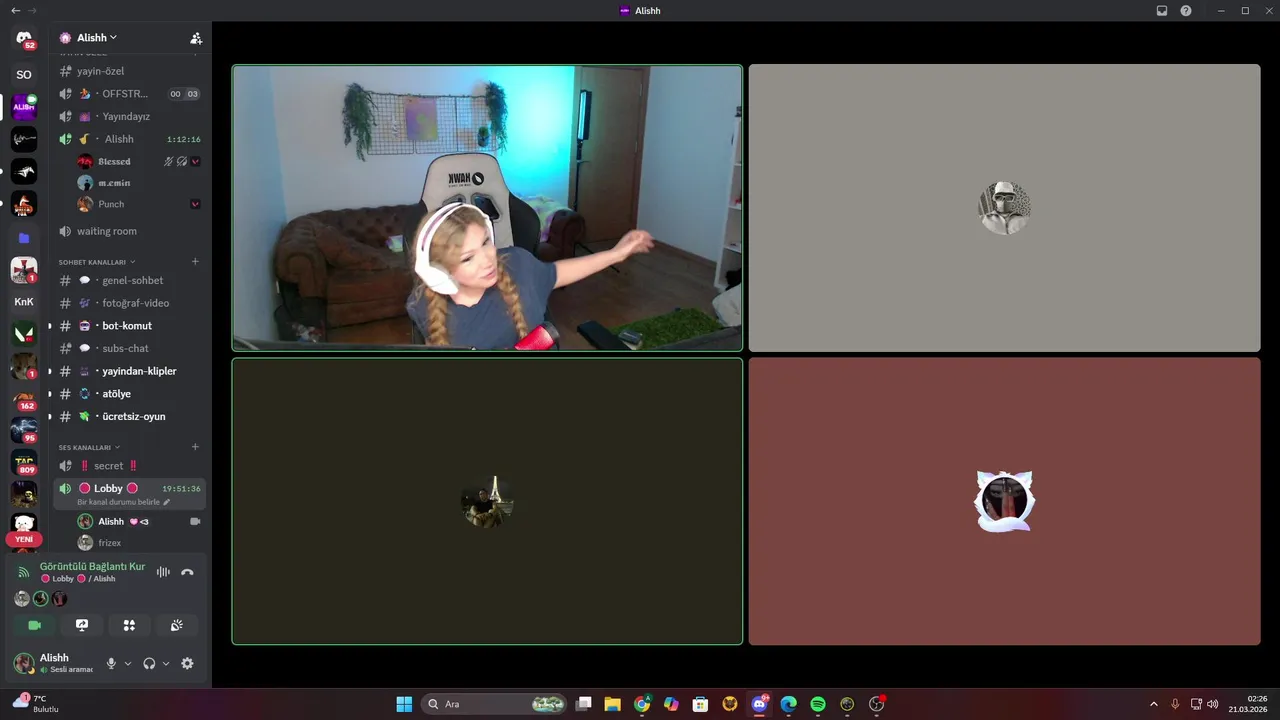Select the Lobby voice channel

pyautogui.click(x=130, y=493)
